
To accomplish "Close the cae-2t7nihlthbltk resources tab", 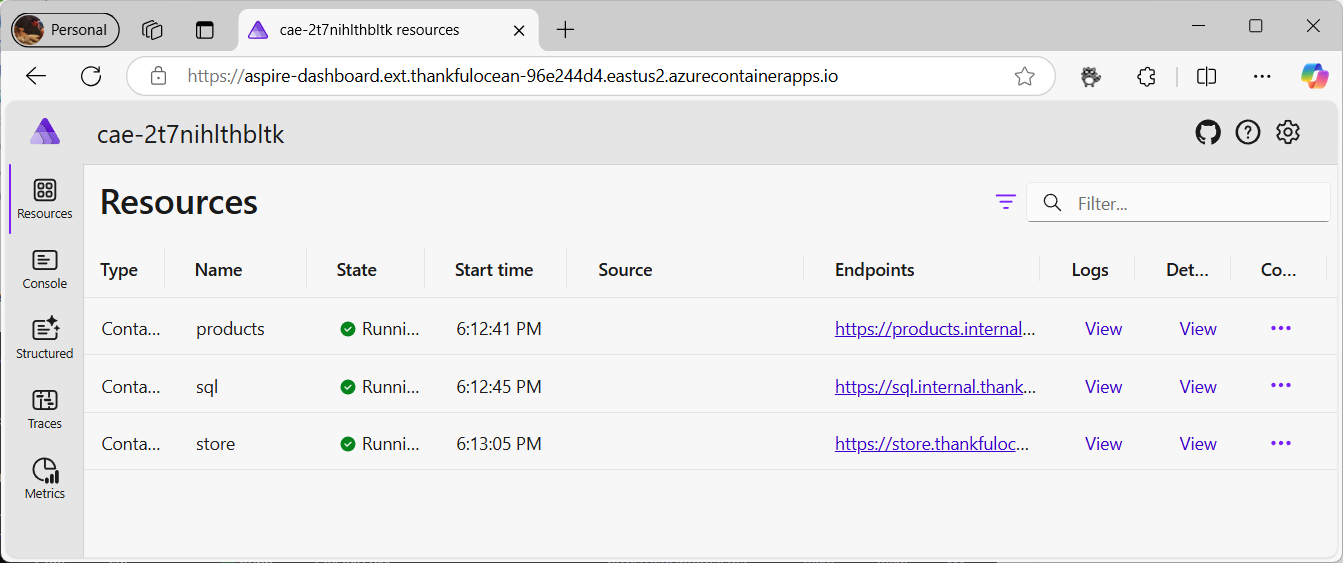I will click(x=519, y=30).
